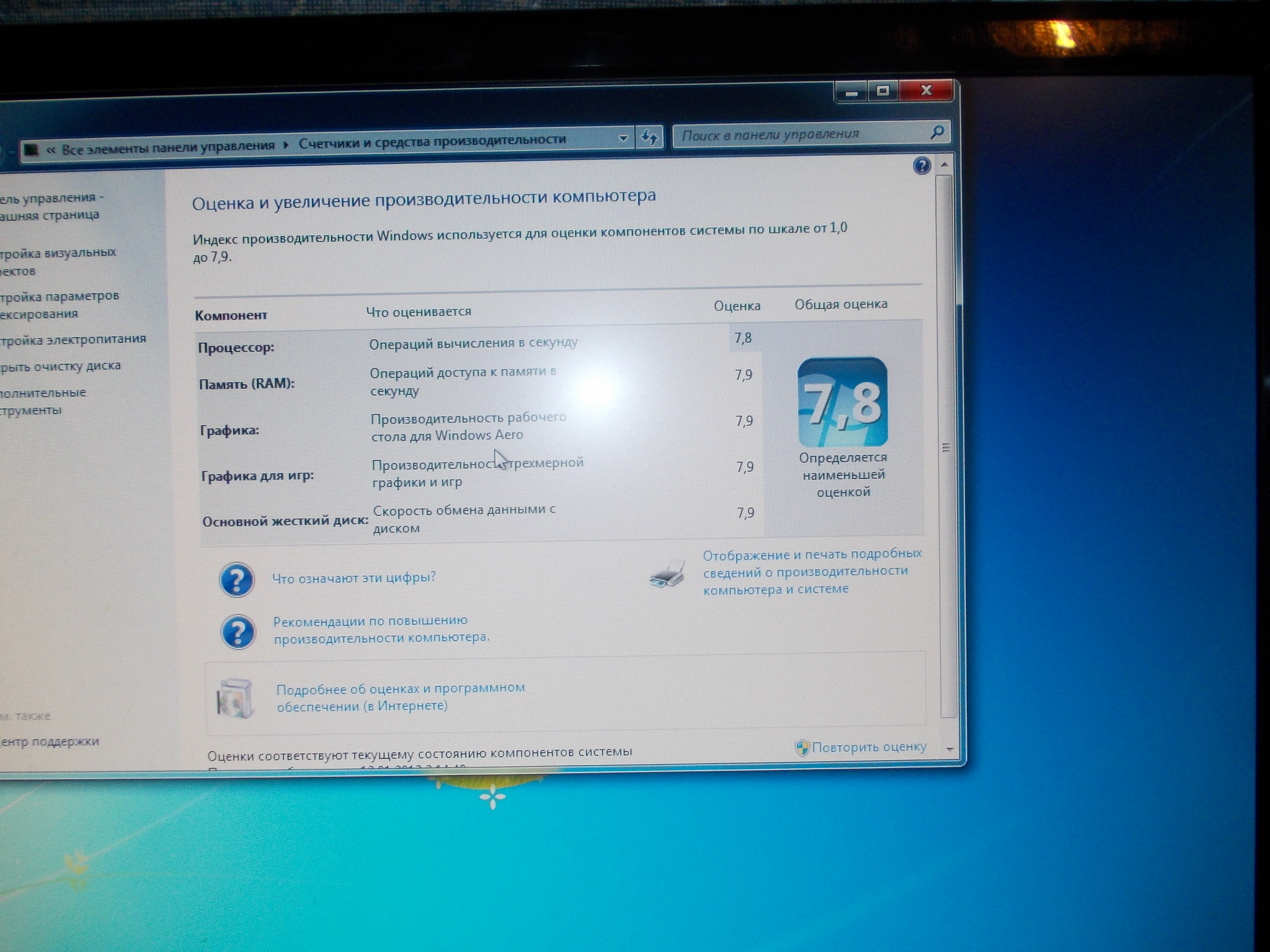Click the "Графика для игр:" row label
This screenshot has width=1270, height=952.
(258, 476)
